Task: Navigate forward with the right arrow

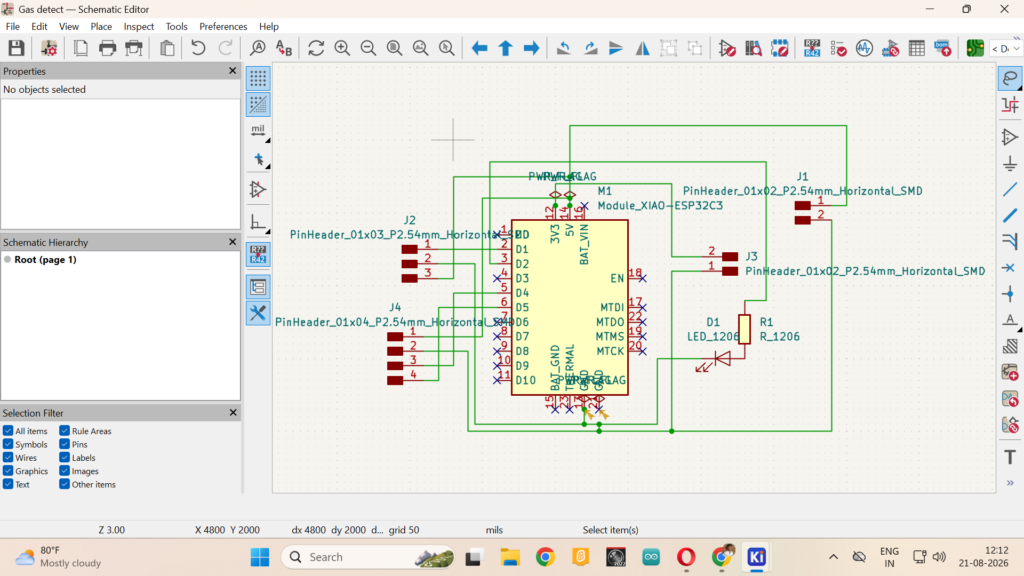Action: click(532, 48)
